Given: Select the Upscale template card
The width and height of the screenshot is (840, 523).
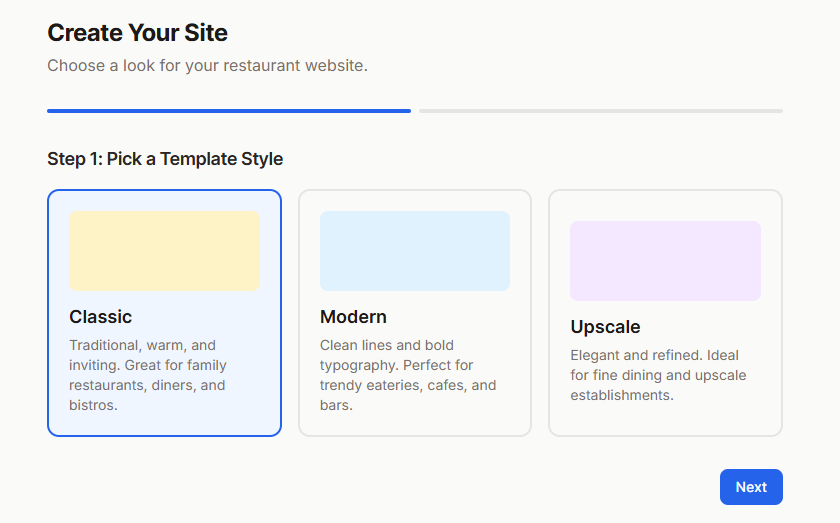Looking at the screenshot, I should pos(665,313).
